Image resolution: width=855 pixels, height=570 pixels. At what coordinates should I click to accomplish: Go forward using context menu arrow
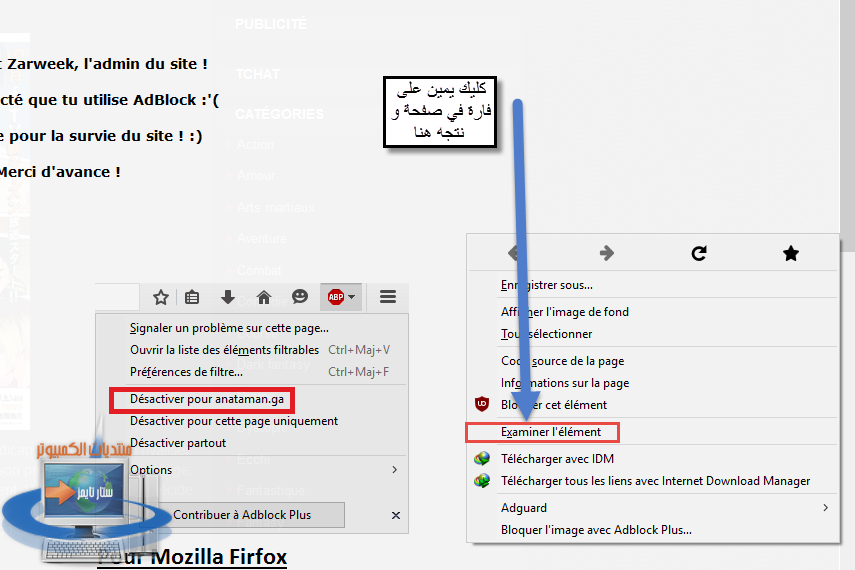tap(606, 253)
